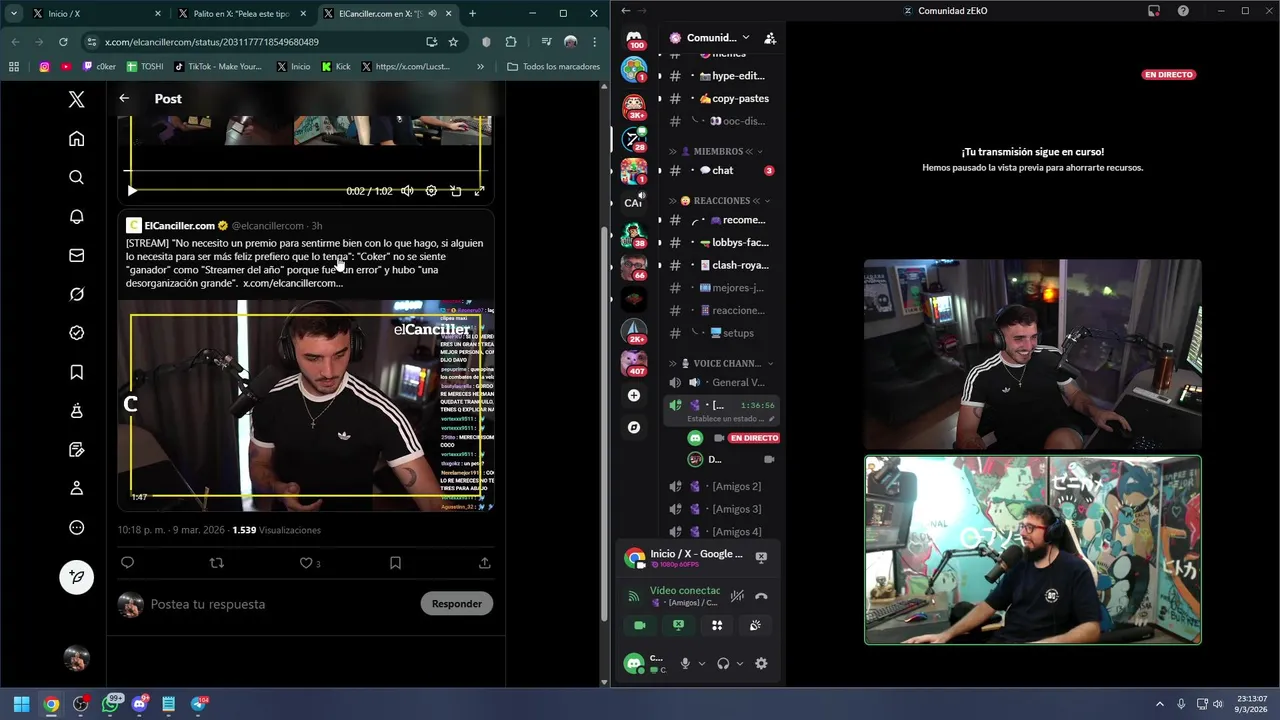
Task: Reload the current page
Action: pyautogui.click(x=63, y=42)
